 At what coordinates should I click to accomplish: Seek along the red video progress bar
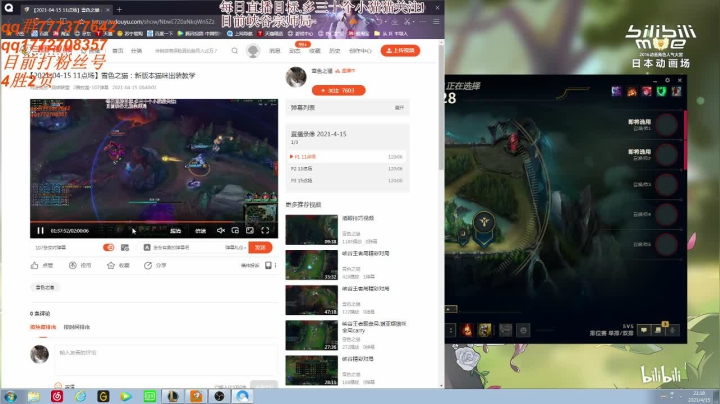[x=154, y=222]
